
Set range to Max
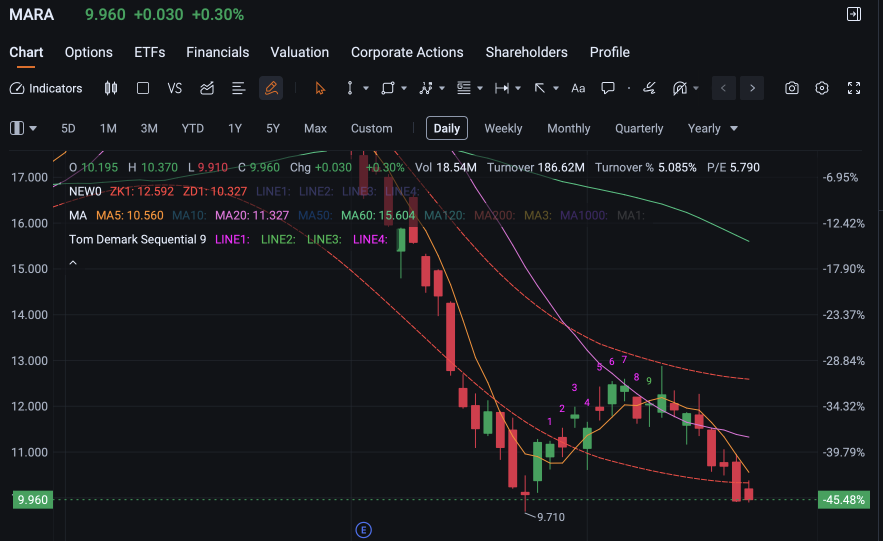coord(315,128)
